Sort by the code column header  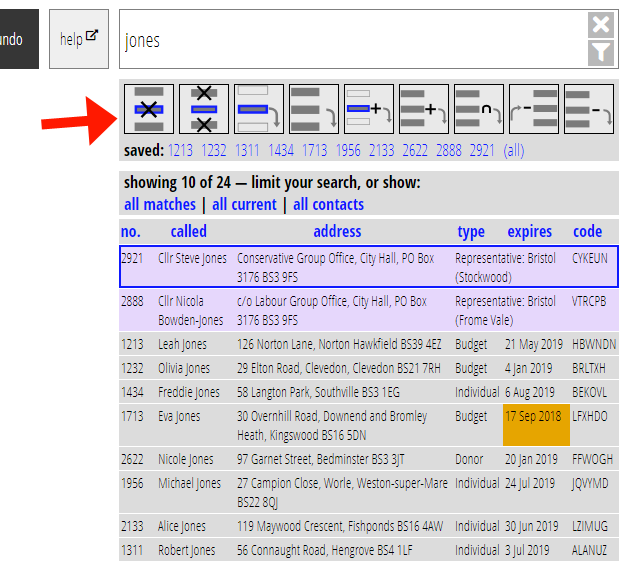tap(588, 232)
